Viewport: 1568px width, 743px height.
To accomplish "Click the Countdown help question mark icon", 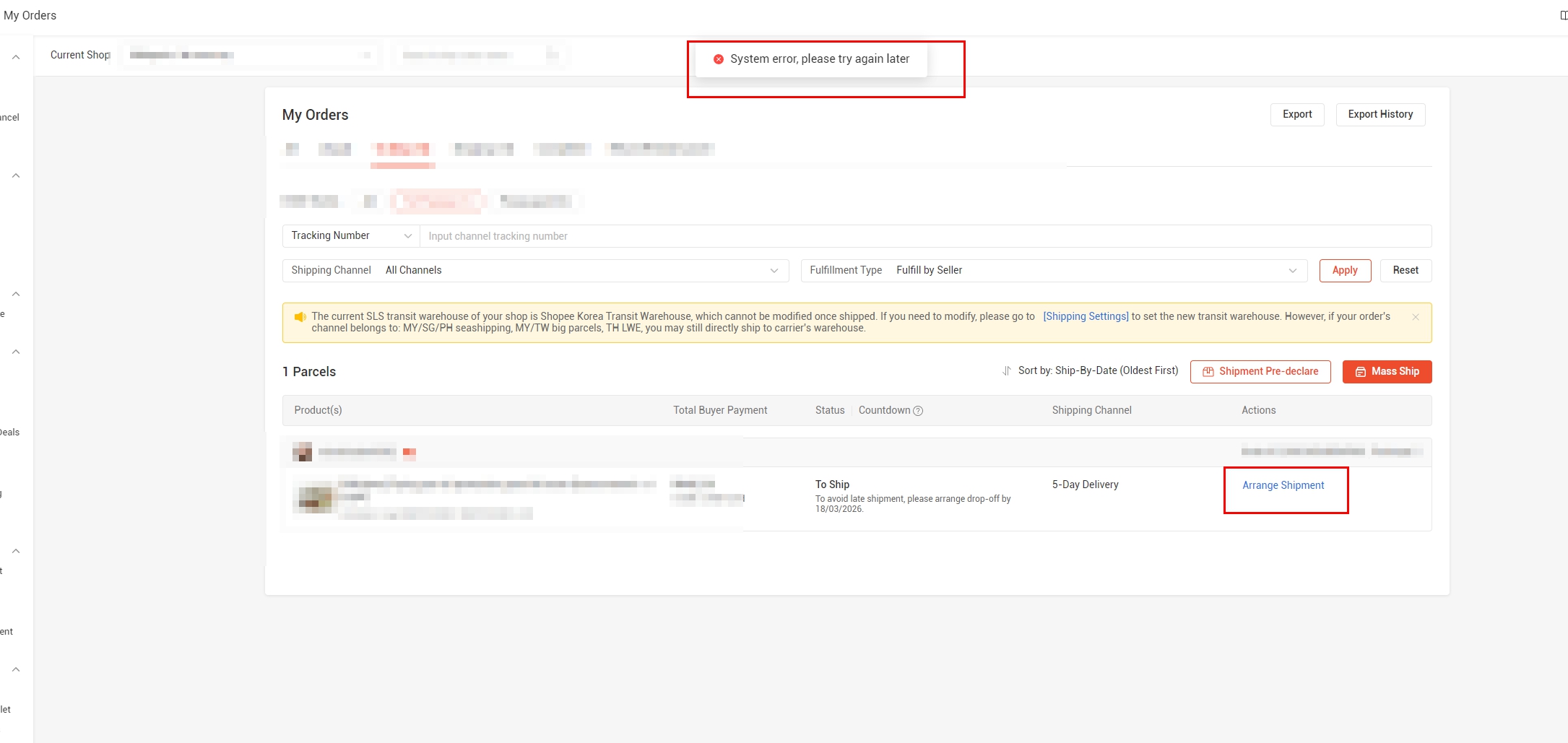I will (918, 411).
